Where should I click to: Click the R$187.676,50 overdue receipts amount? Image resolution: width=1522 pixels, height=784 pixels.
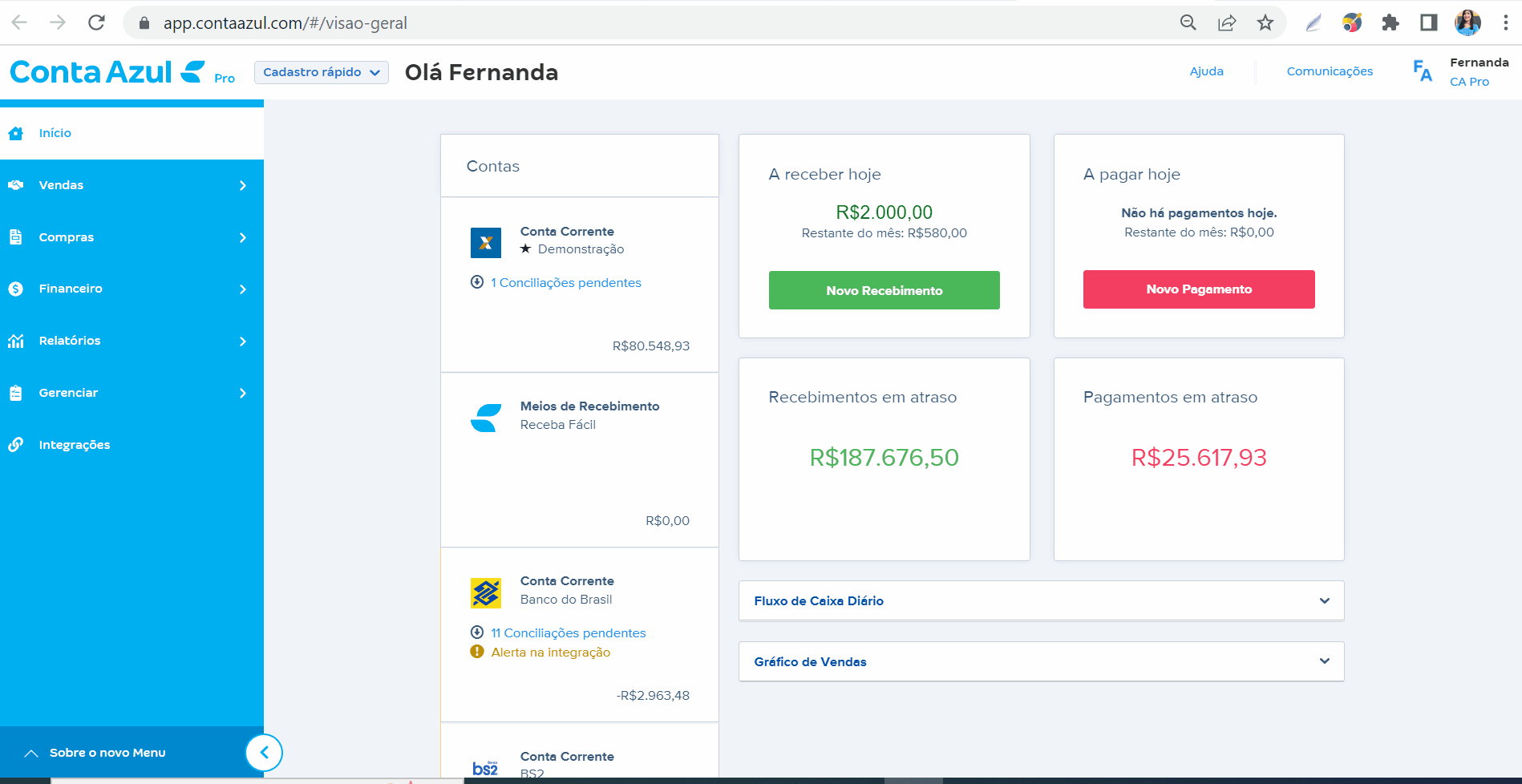(884, 457)
